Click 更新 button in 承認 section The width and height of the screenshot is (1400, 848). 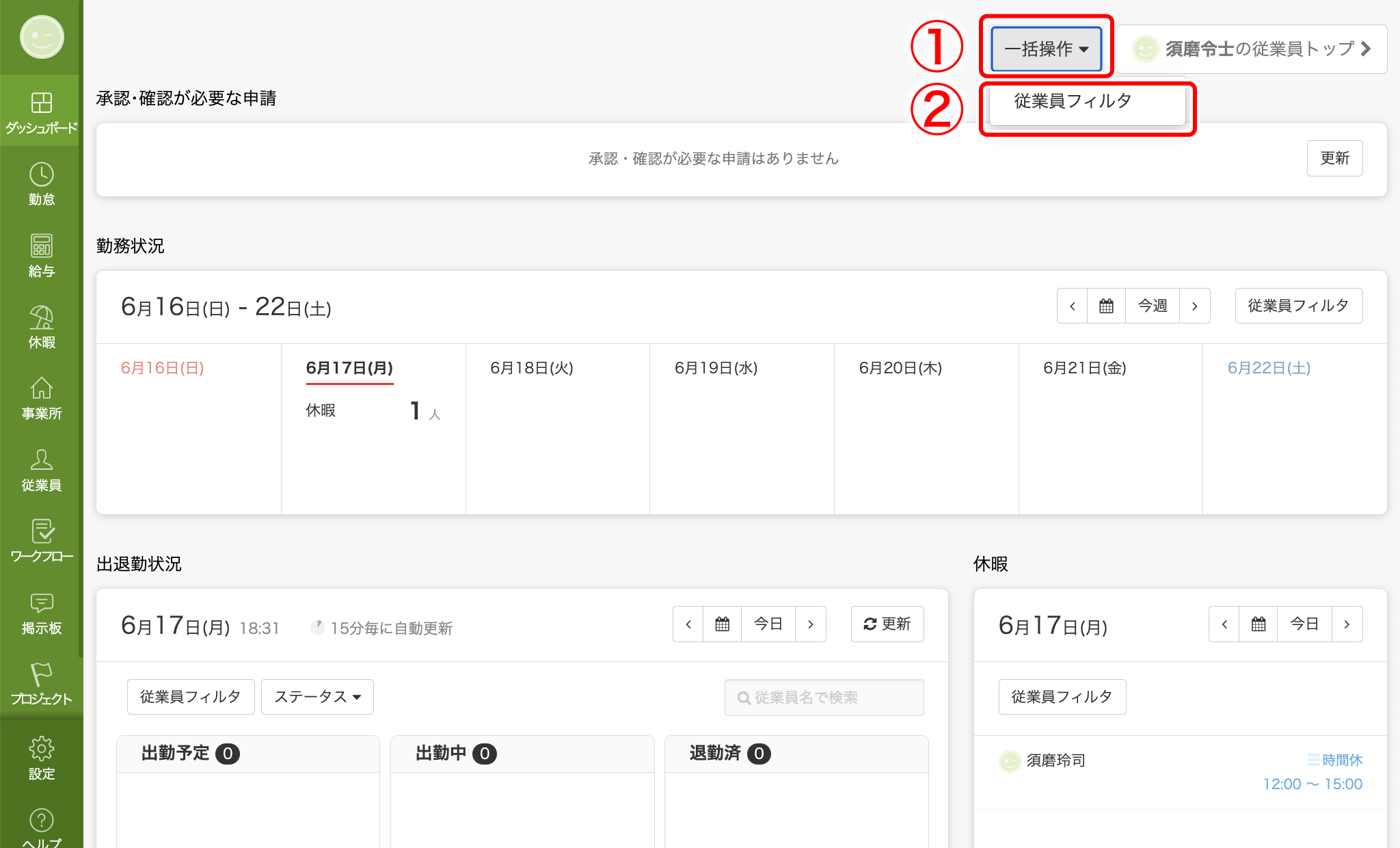(x=1334, y=158)
